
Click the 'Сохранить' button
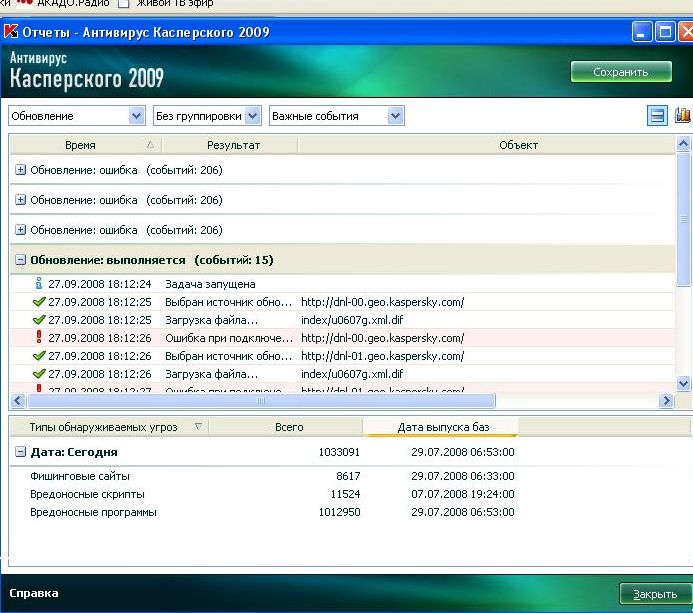coord(621,72)
